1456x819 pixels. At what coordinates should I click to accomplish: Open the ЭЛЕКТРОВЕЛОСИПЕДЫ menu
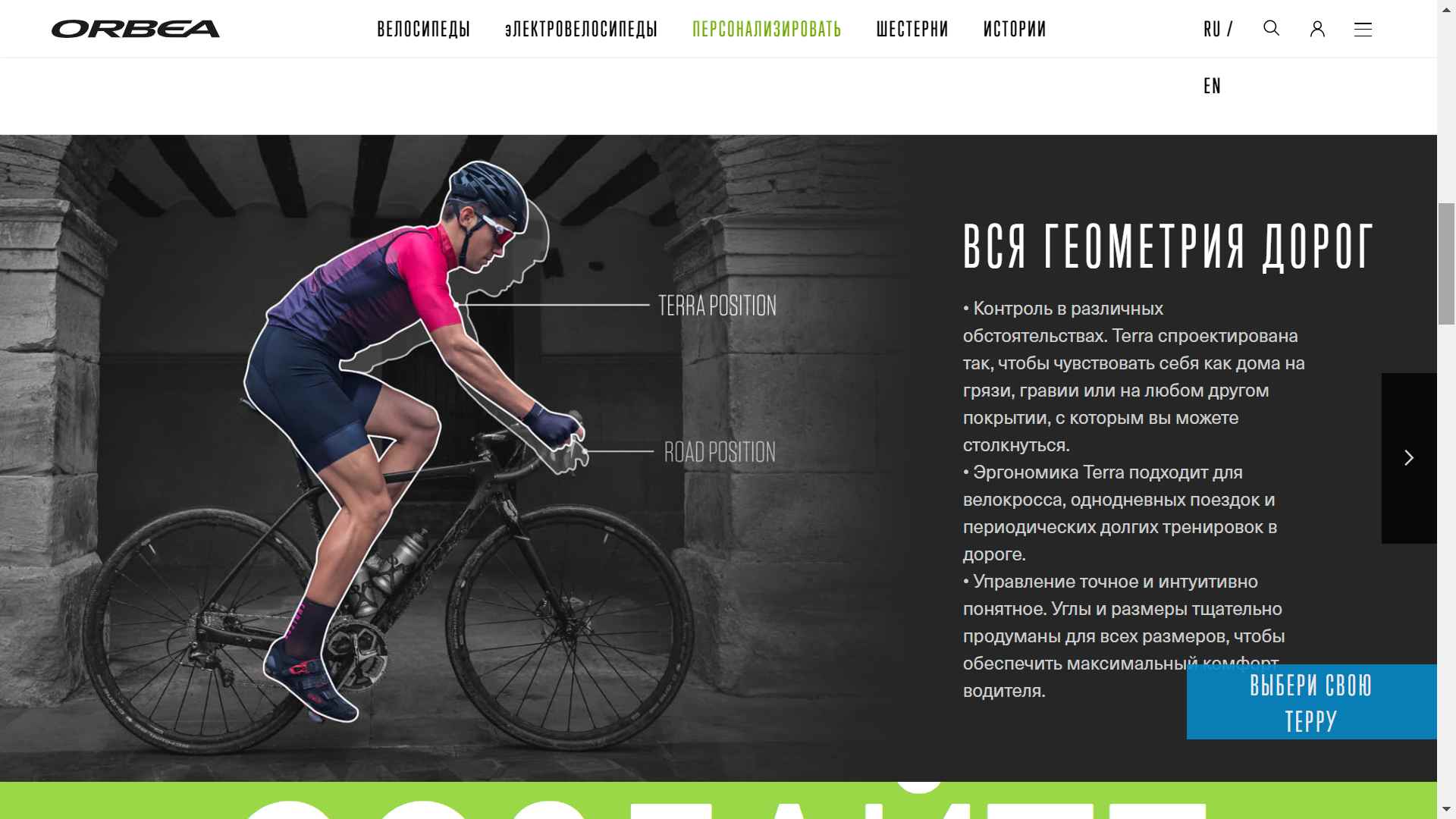click(x=581, y=30)
